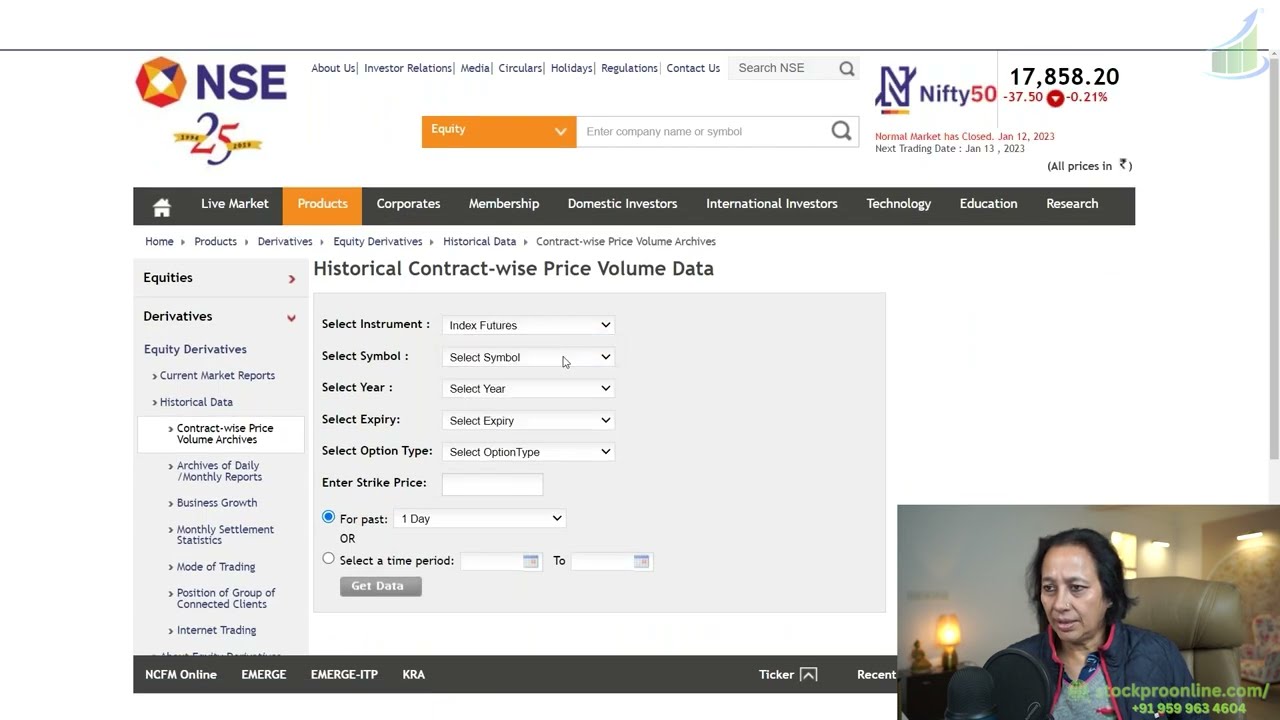Click the company name or symbol field
Screen dimensions: 1280x720
pyautogui.click(x=704, y=131)
